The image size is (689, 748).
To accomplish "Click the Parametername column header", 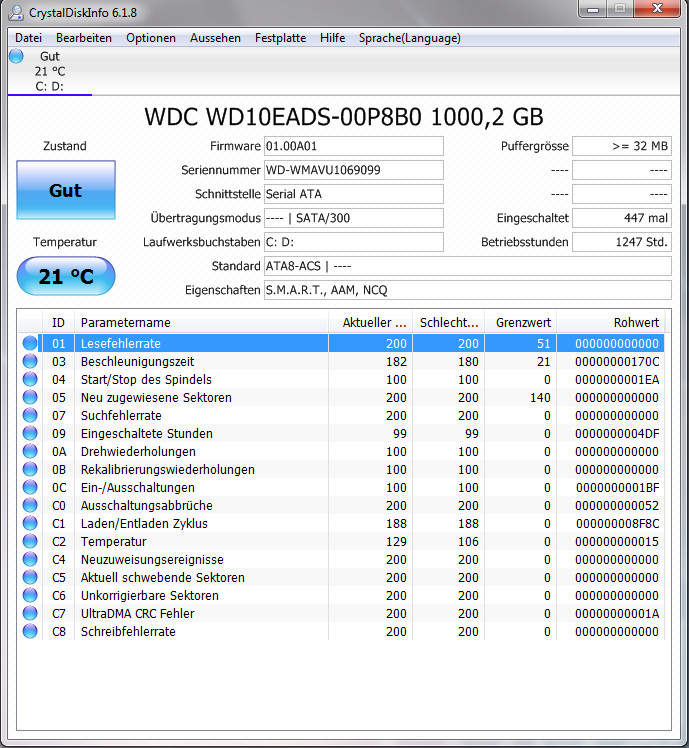I will coord(201,322).
